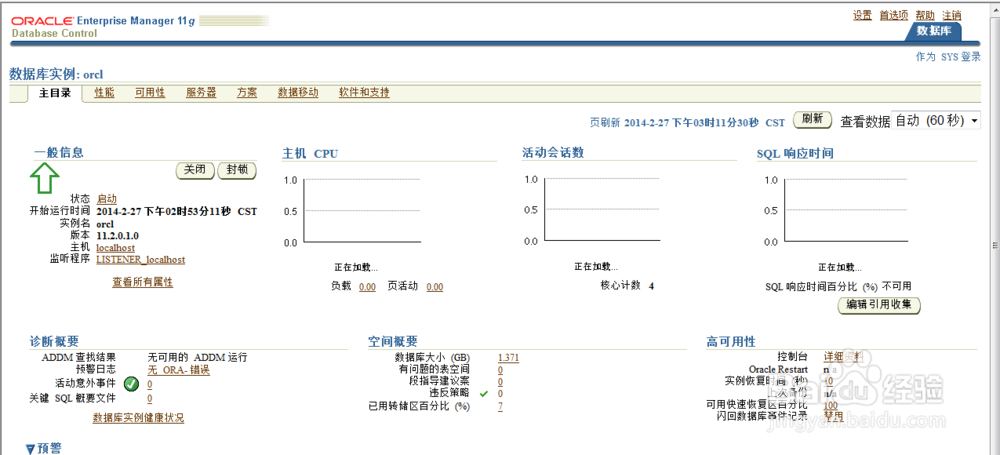Image resolution: width=1000 pixels, height=455 pixels.
Task: Open the localhost host link
Action: tap(115, 248)
